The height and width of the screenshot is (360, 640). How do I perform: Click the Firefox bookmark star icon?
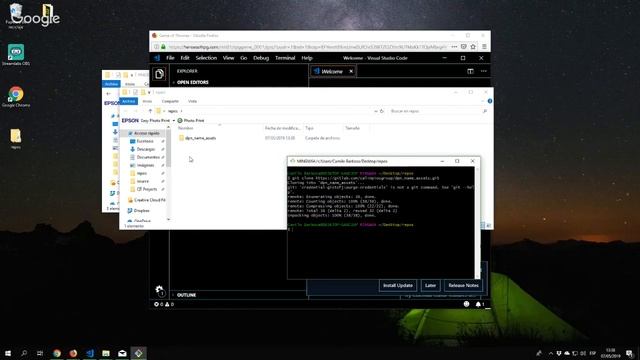473,47
